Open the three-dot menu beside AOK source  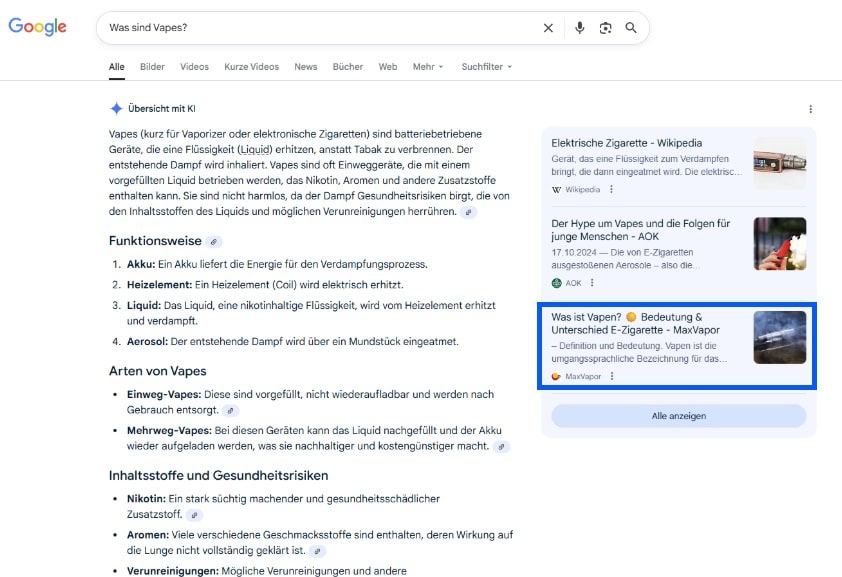point(594,283)
